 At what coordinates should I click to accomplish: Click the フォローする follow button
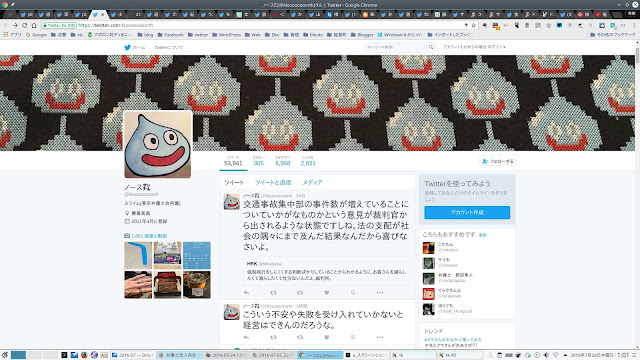click(498, 161)
